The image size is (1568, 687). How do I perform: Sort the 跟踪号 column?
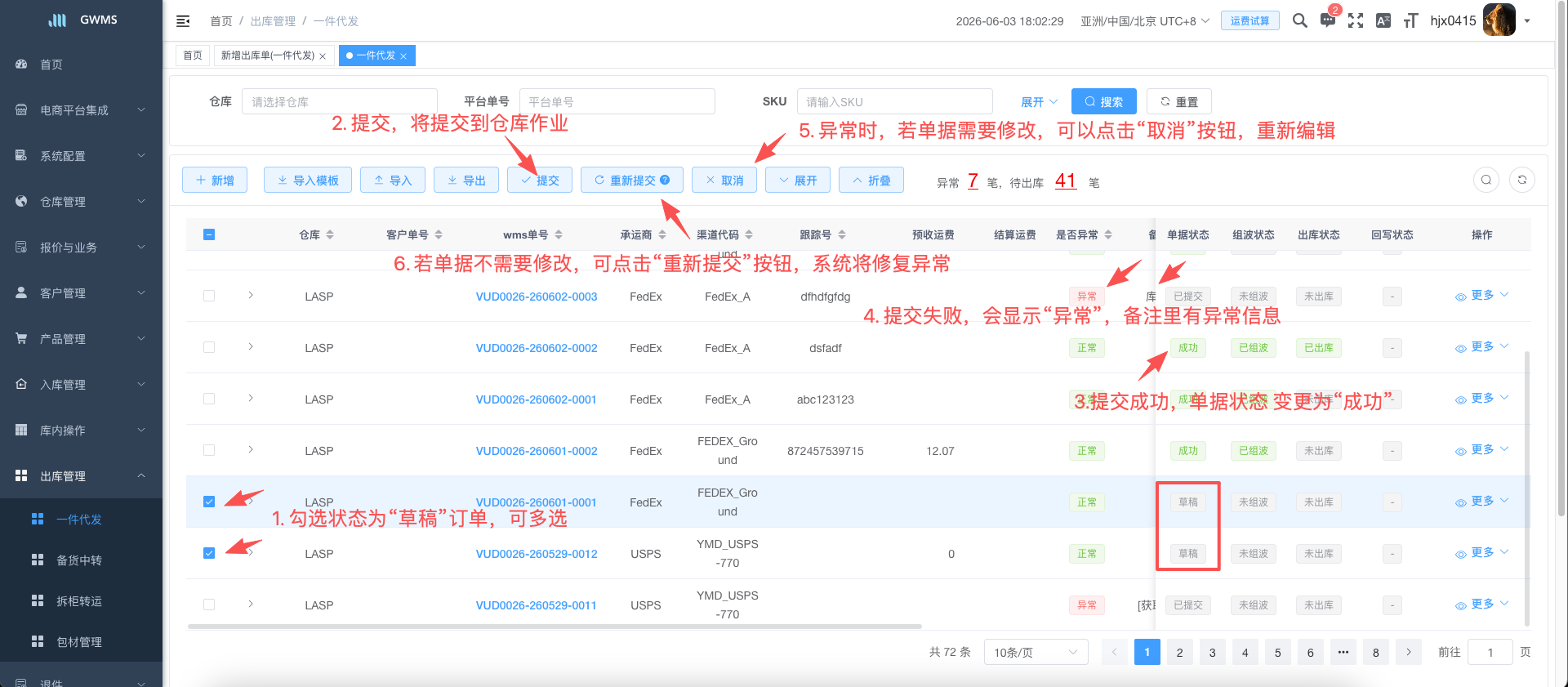tap(842, 234)
